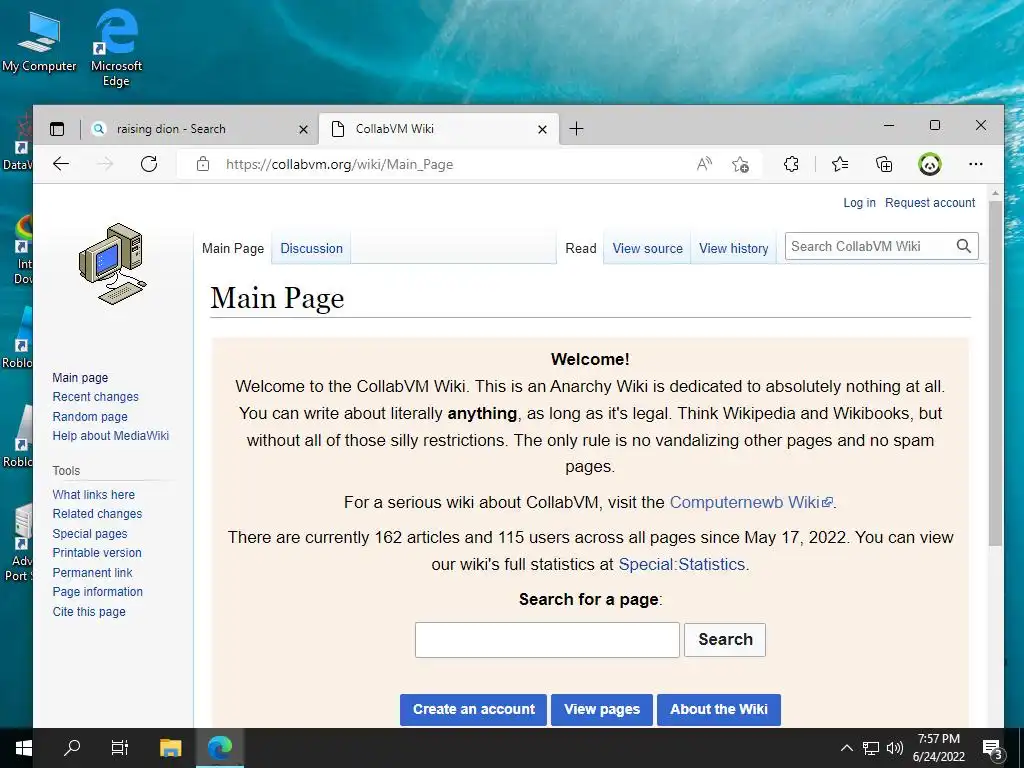Open Special pages link
This screenshot has height=768, width=1024.
[90, 534]
